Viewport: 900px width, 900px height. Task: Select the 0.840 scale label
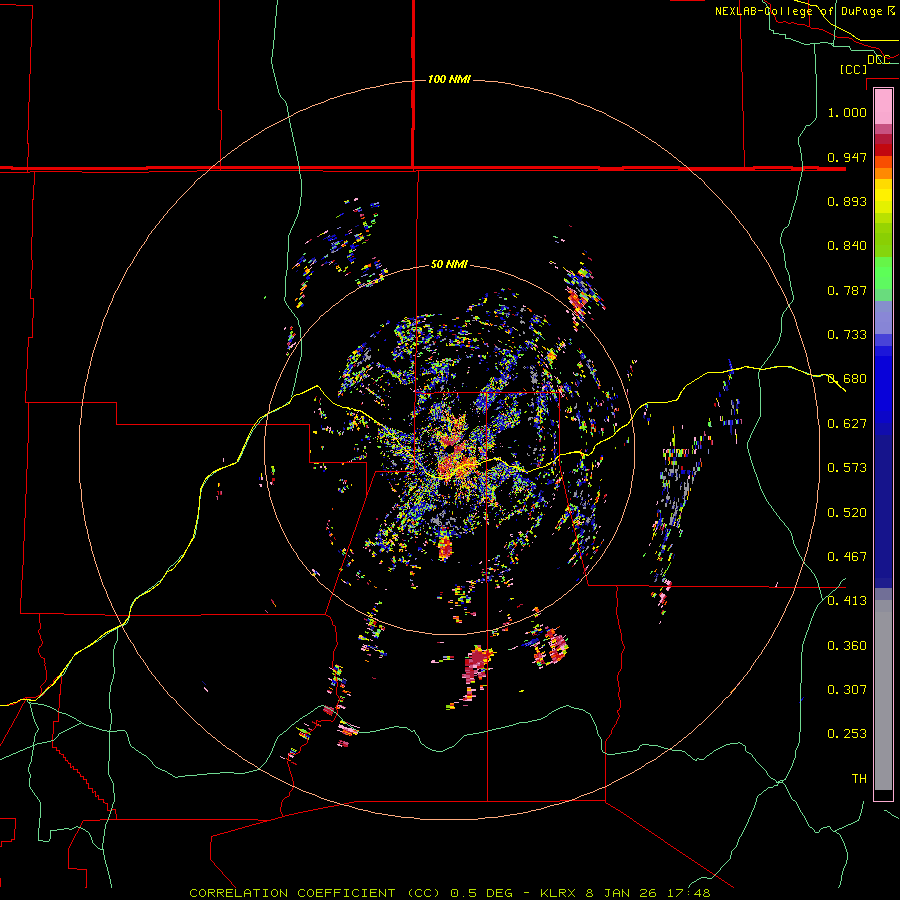pos(847,246)
